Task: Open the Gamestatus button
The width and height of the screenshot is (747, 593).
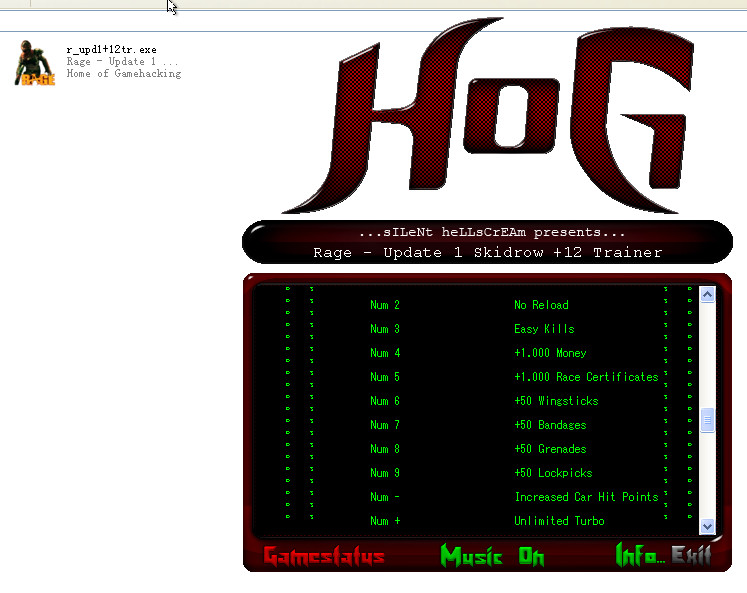Action: point(324,556)
